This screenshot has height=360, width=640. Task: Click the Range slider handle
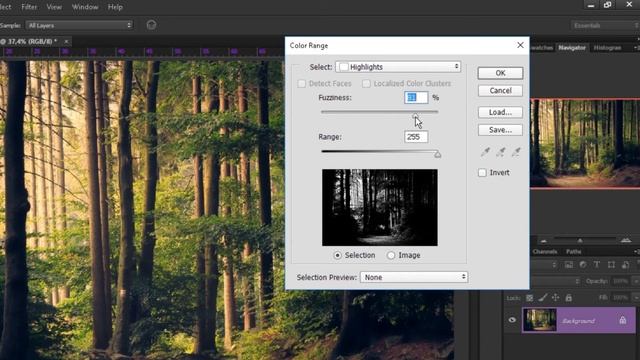pos(438,154)
